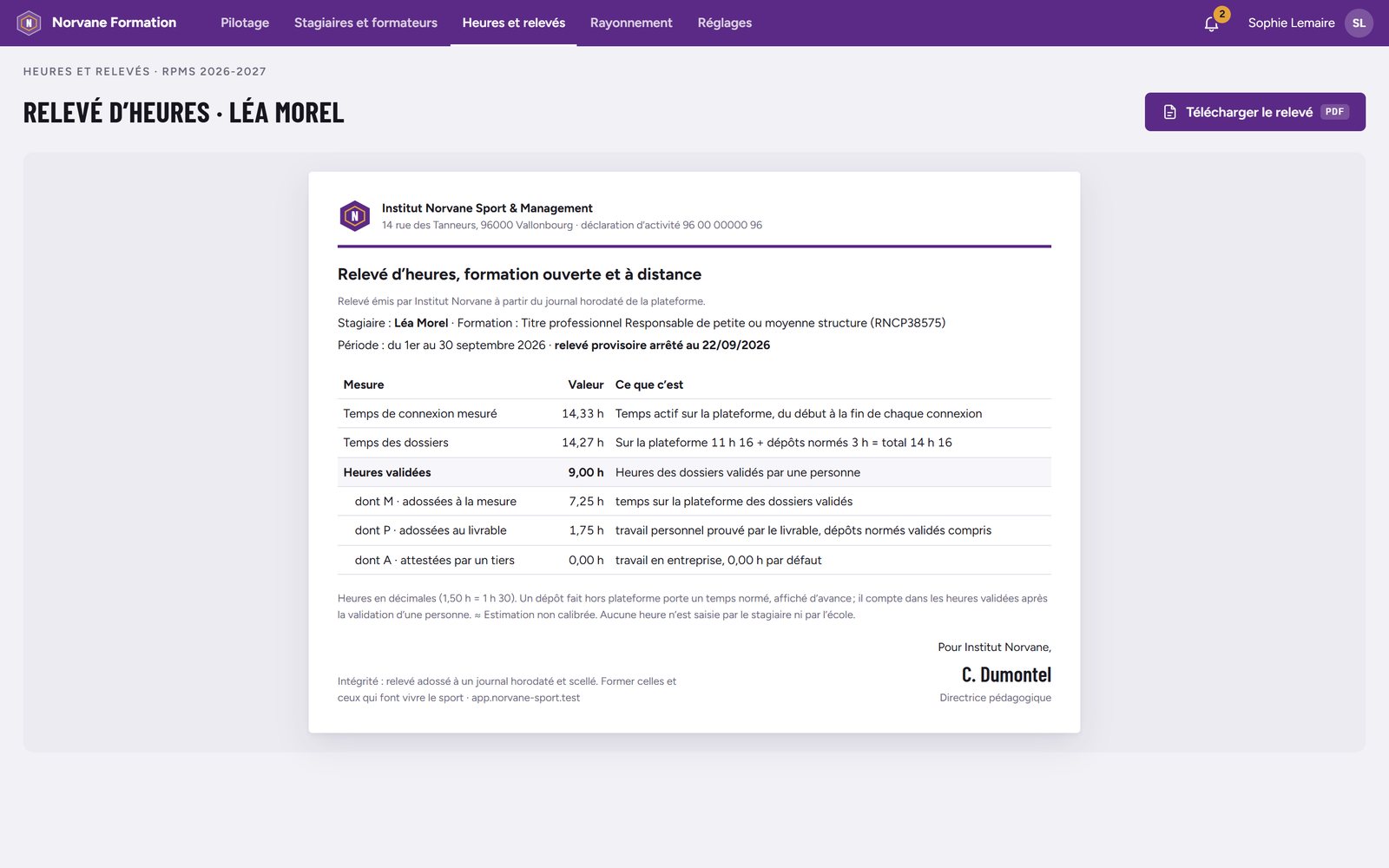Click relevé provisoire arrêté au 22/09/2026
The image size is (1389, 868).
pos(662,345)
